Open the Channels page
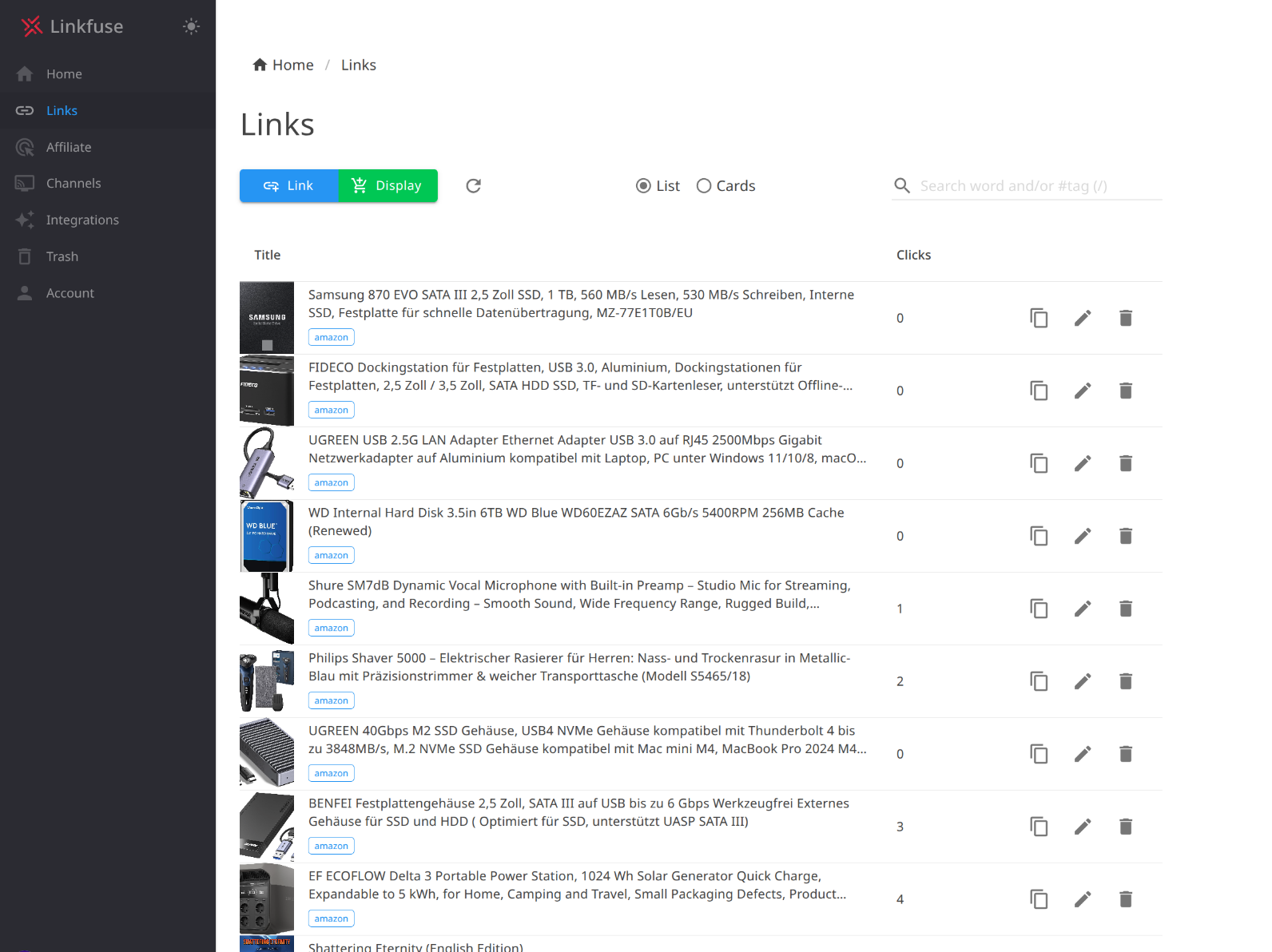The width and height of the screenshot is (1272, 952). 108,183
